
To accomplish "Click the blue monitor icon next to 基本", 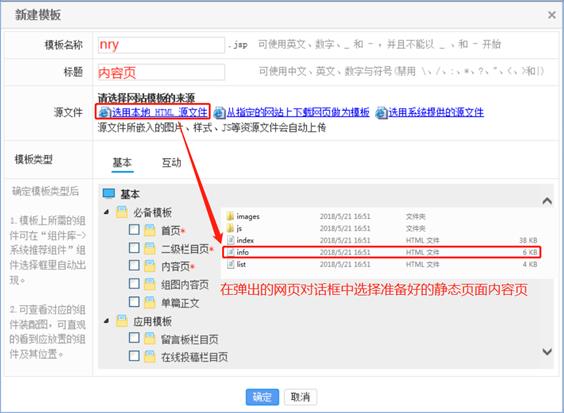I will click(x=109, y=194).
